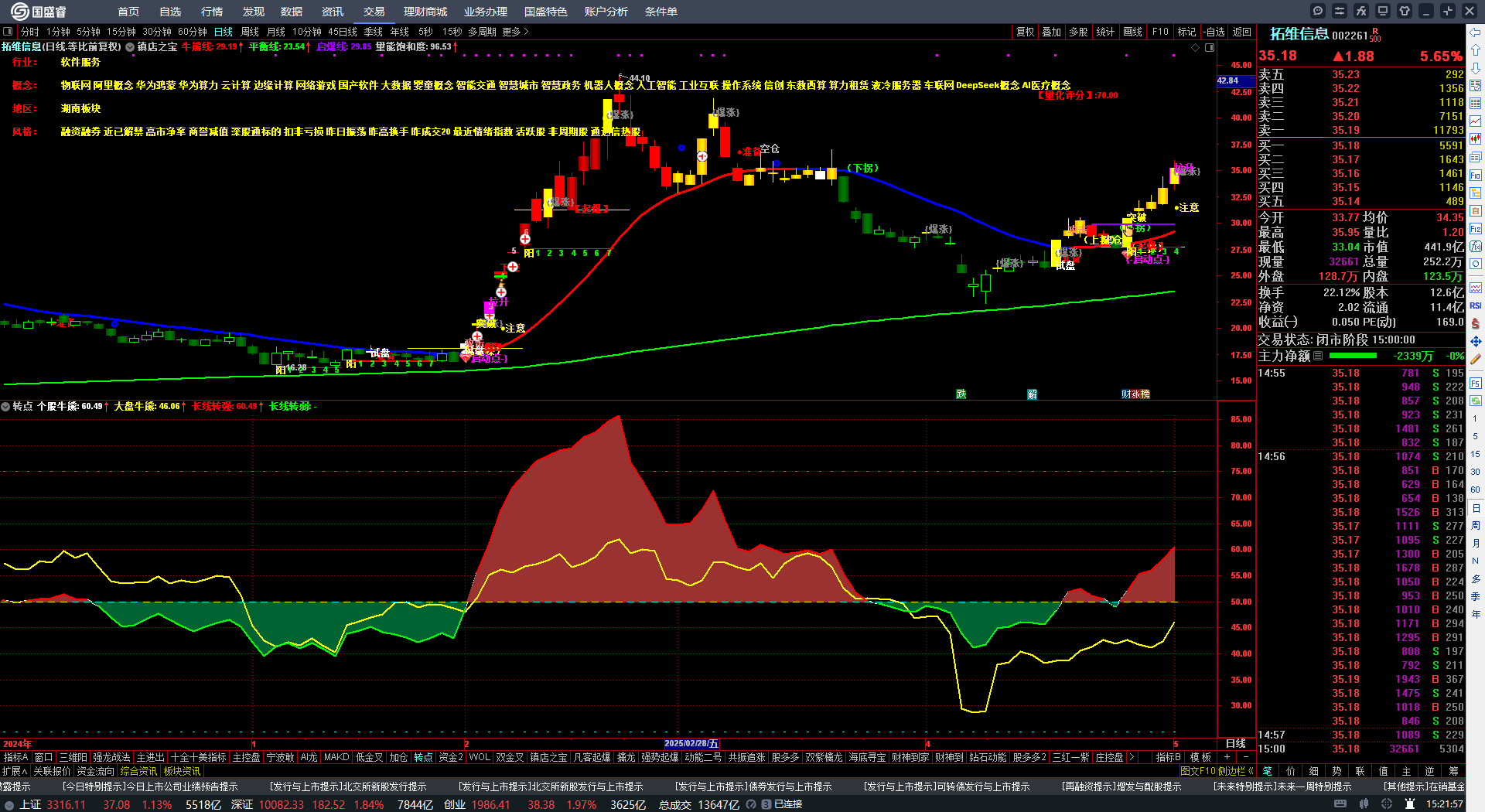Click the 主力净额 green progress bar

pyautogui.click(x=1353, y=356)
